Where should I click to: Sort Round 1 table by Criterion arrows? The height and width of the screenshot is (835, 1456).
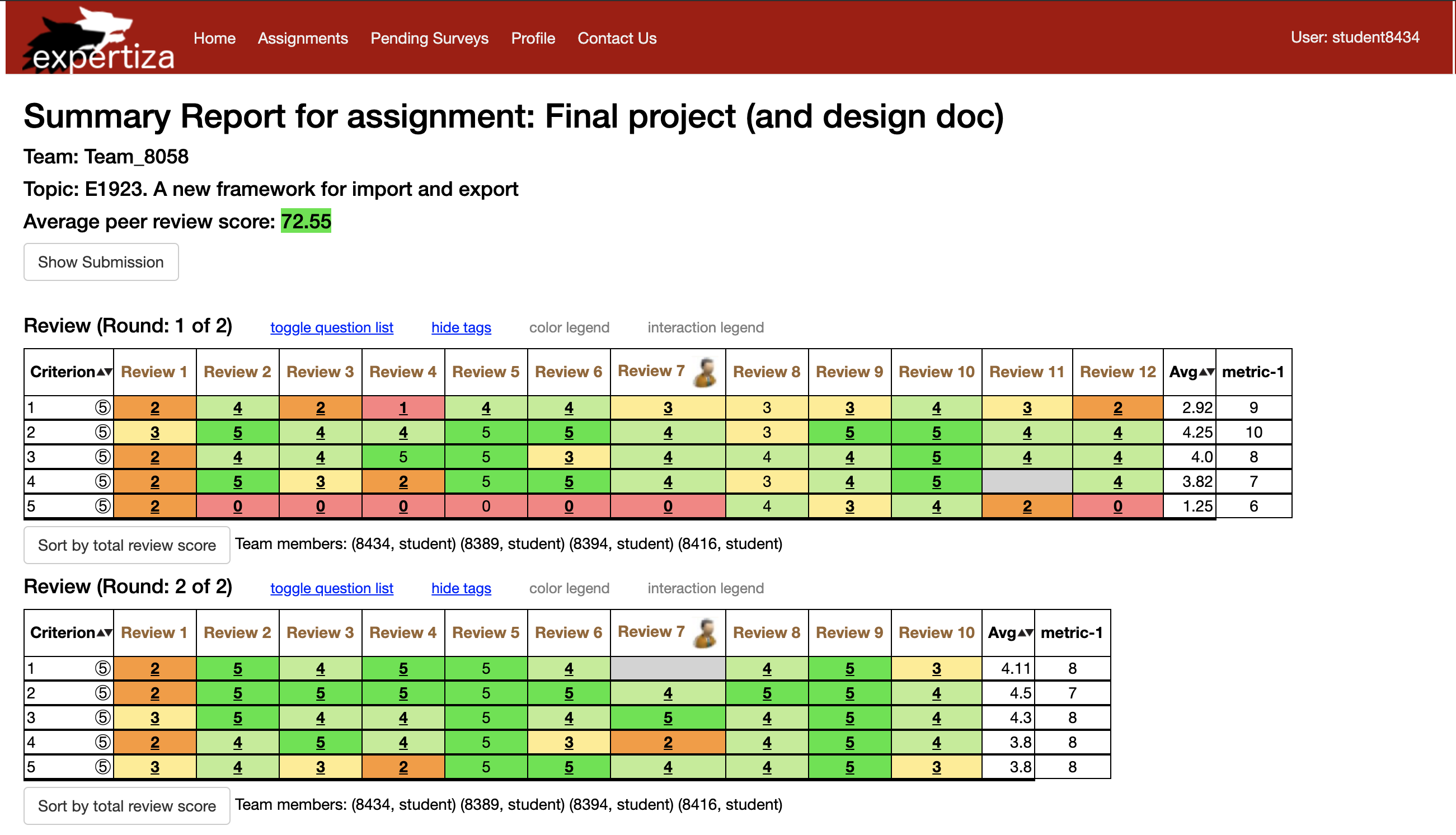pyautogui.click(x=104, y=372)
